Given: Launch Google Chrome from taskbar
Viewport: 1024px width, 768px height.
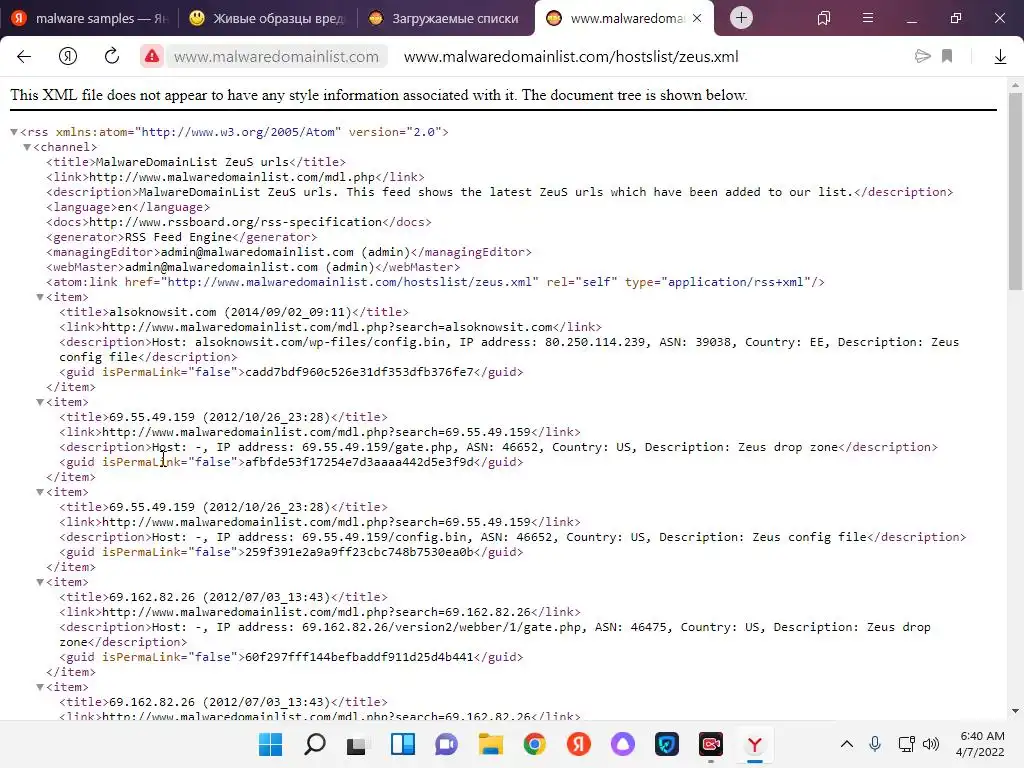Looking at the screenshot, I should (x=535, y=744).
